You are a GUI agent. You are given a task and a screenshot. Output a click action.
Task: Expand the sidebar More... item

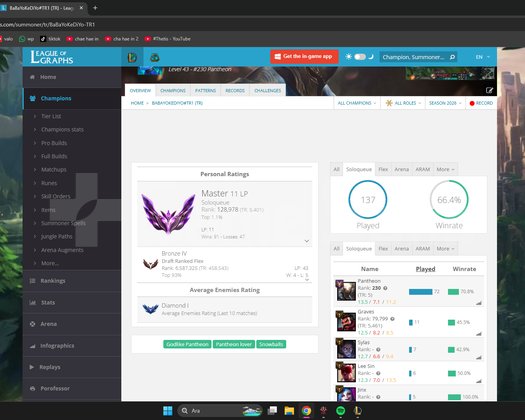click(x=50, y=263)
